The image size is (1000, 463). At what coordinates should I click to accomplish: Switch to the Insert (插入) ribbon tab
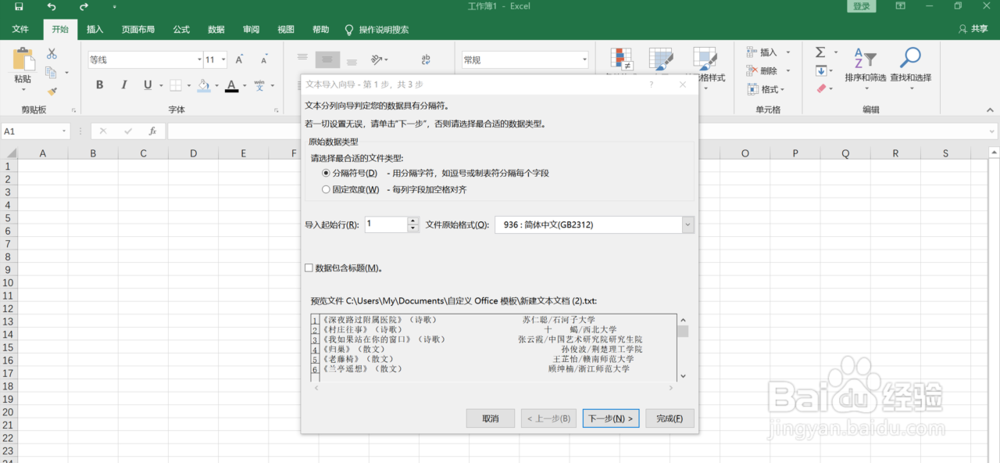click(x=95, y=29)
